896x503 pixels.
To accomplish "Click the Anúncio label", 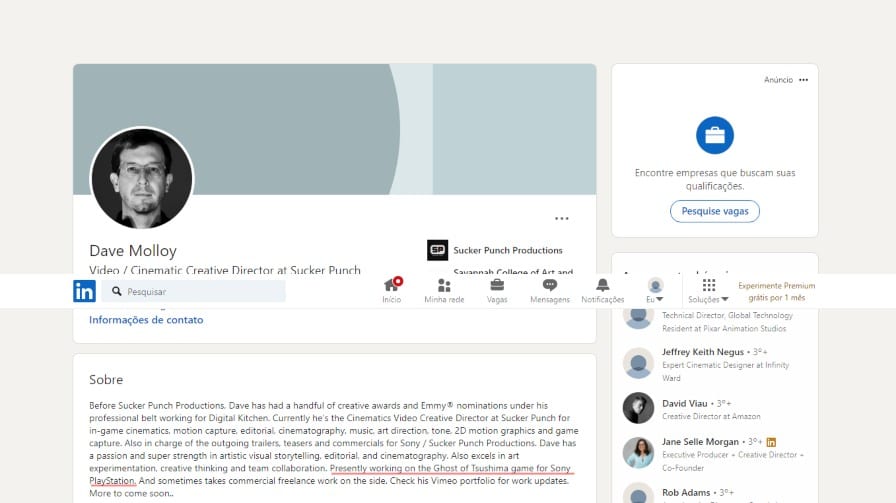I will click(x=778, y=80).
